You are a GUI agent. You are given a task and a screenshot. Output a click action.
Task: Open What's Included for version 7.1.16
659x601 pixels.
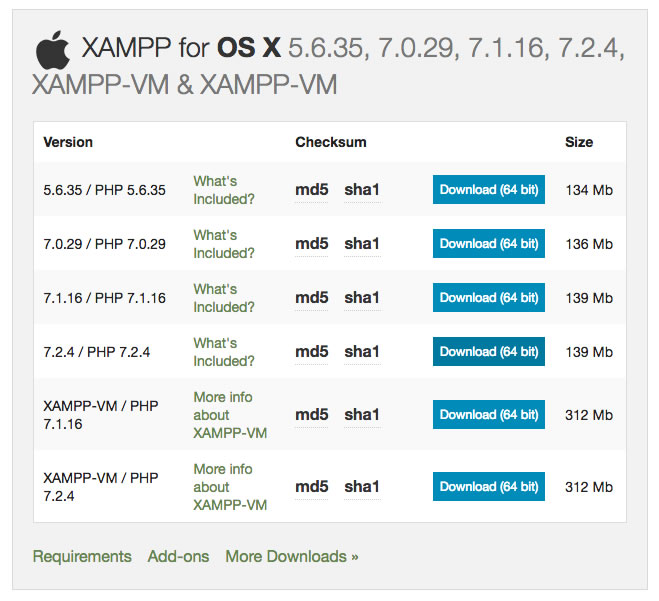pyautogui.click(x=224, y=298)
